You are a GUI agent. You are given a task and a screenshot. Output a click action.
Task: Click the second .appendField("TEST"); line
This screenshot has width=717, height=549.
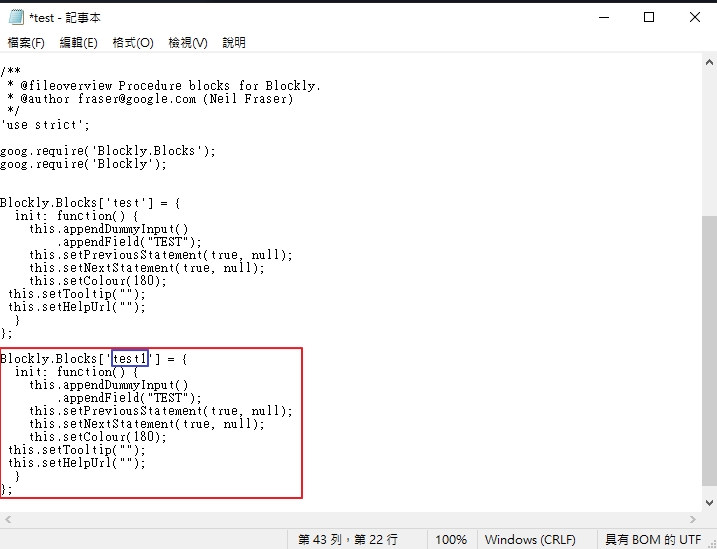(129, 398)
